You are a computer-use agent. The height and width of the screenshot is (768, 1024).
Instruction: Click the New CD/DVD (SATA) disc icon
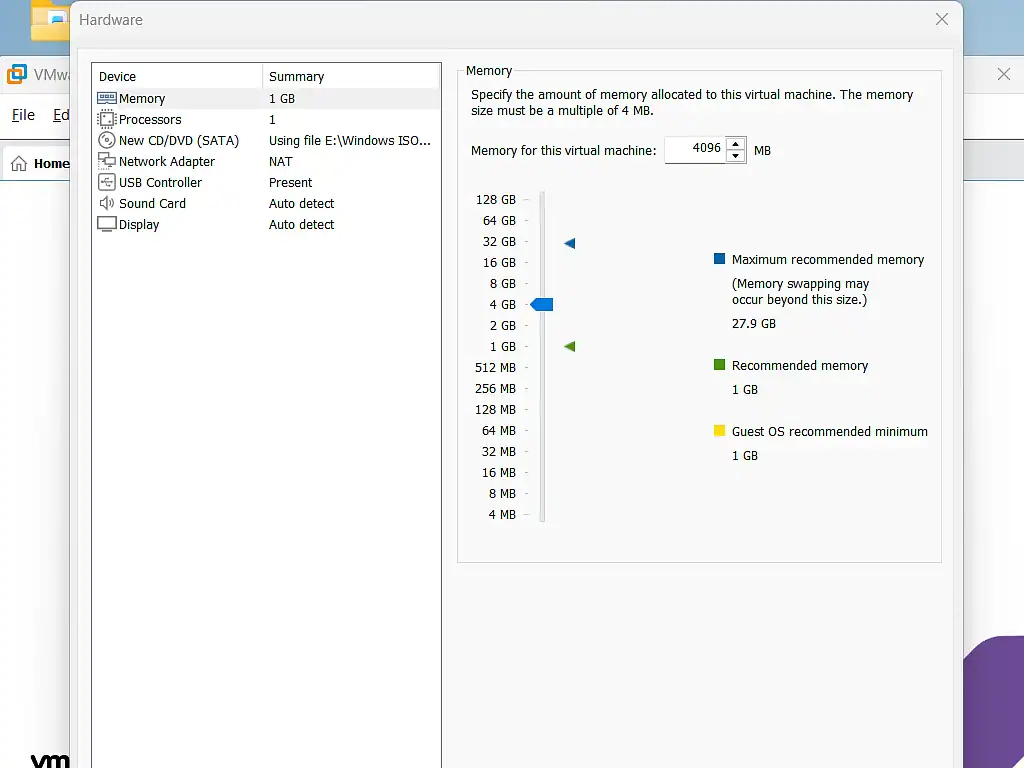pyautogui.click(x=108, y=140)
